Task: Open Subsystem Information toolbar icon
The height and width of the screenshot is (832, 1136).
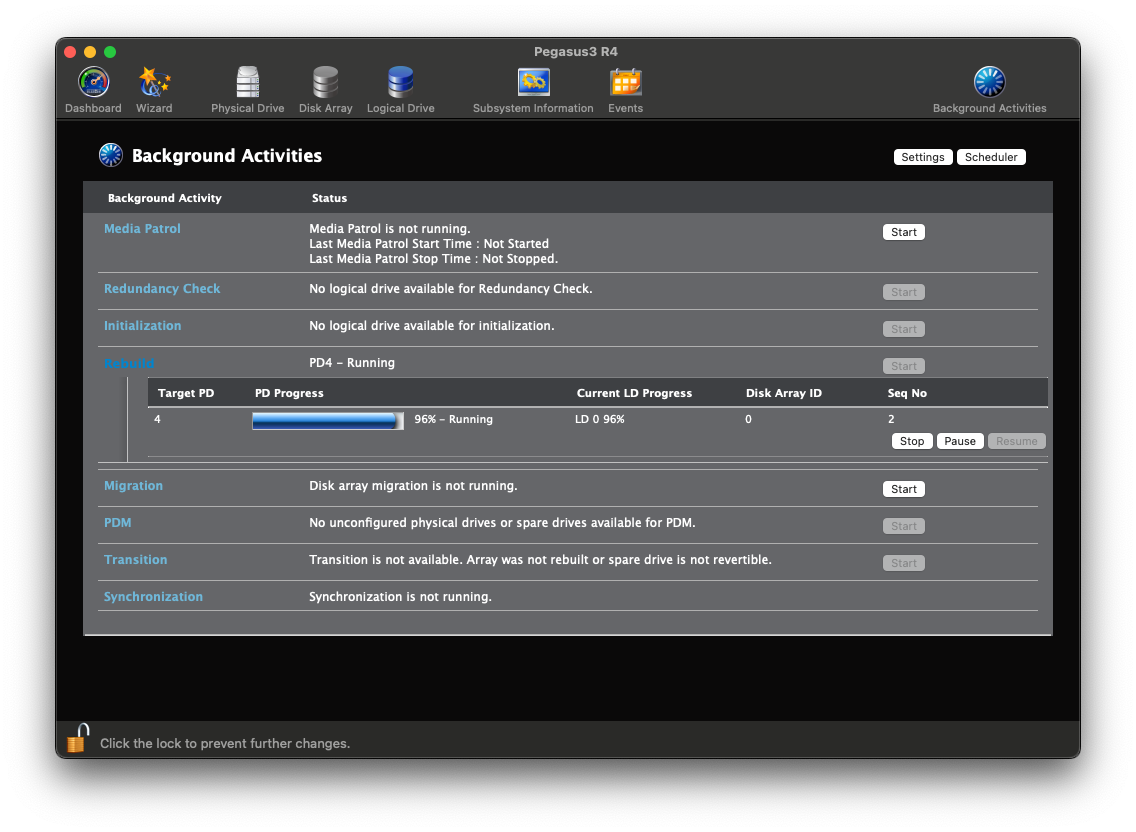Action: pyautogui.click(x=533, y=82)
